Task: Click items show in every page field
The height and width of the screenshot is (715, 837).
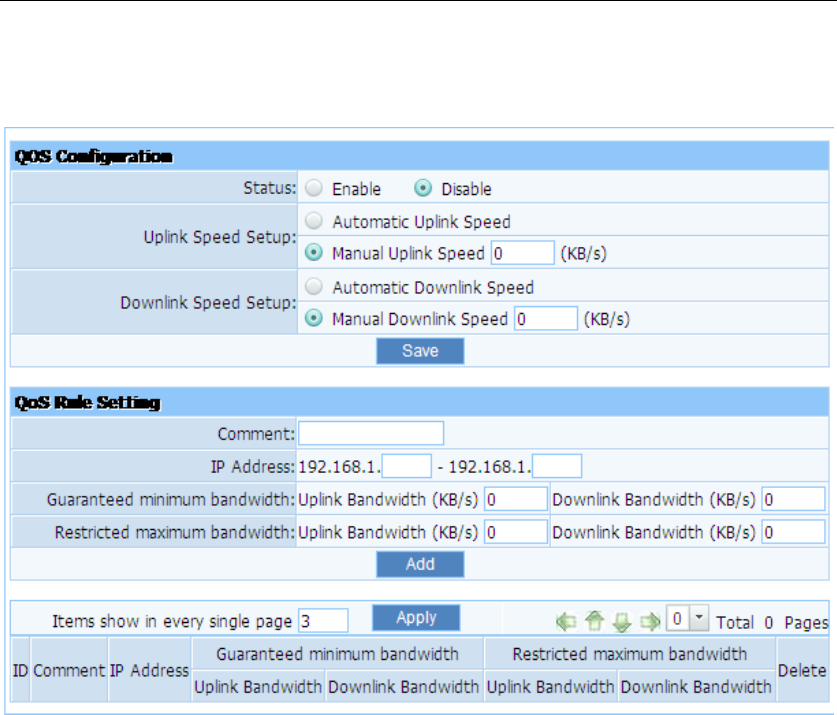Action: click(x=323, y=620)
